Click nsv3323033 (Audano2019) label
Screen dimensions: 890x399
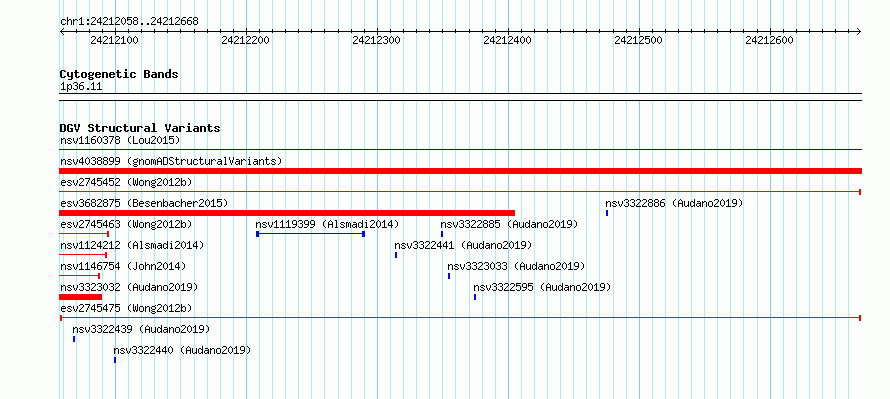pyautogui.click(x=516, y=266)
